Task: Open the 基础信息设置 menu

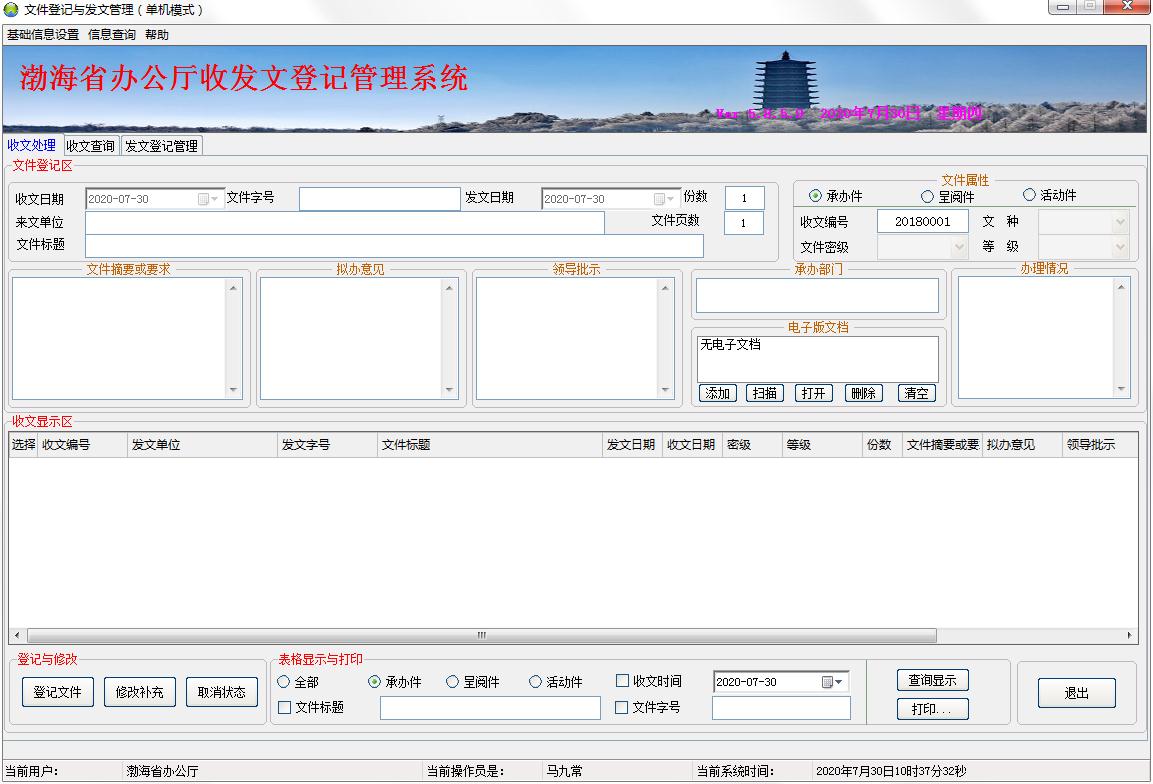Action: (42, 35)
